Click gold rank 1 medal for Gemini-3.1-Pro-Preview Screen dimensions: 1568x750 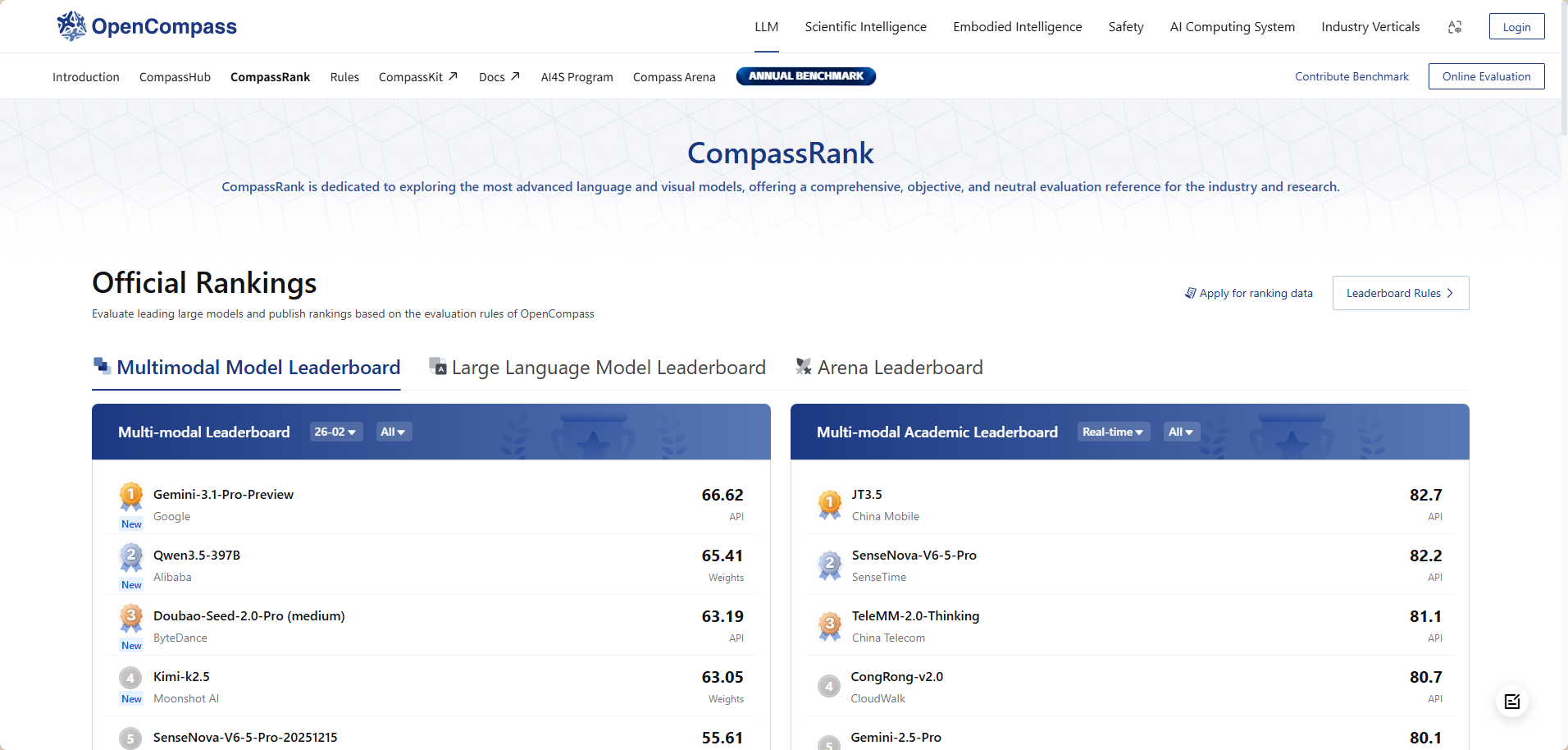click(131, 496)
